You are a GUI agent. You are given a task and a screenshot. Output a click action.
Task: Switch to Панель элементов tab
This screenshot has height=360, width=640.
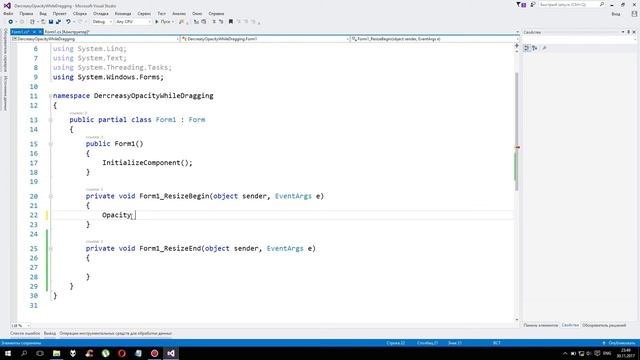tap(540, 325)
